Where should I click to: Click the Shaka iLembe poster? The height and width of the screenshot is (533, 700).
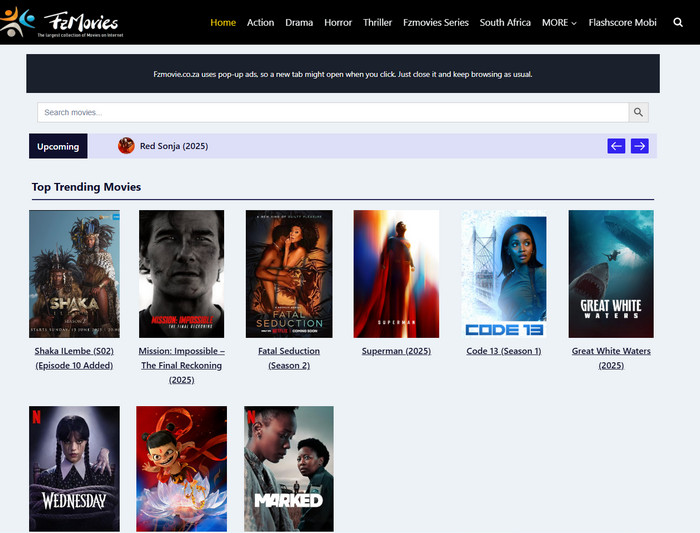[x=74, y=274]
